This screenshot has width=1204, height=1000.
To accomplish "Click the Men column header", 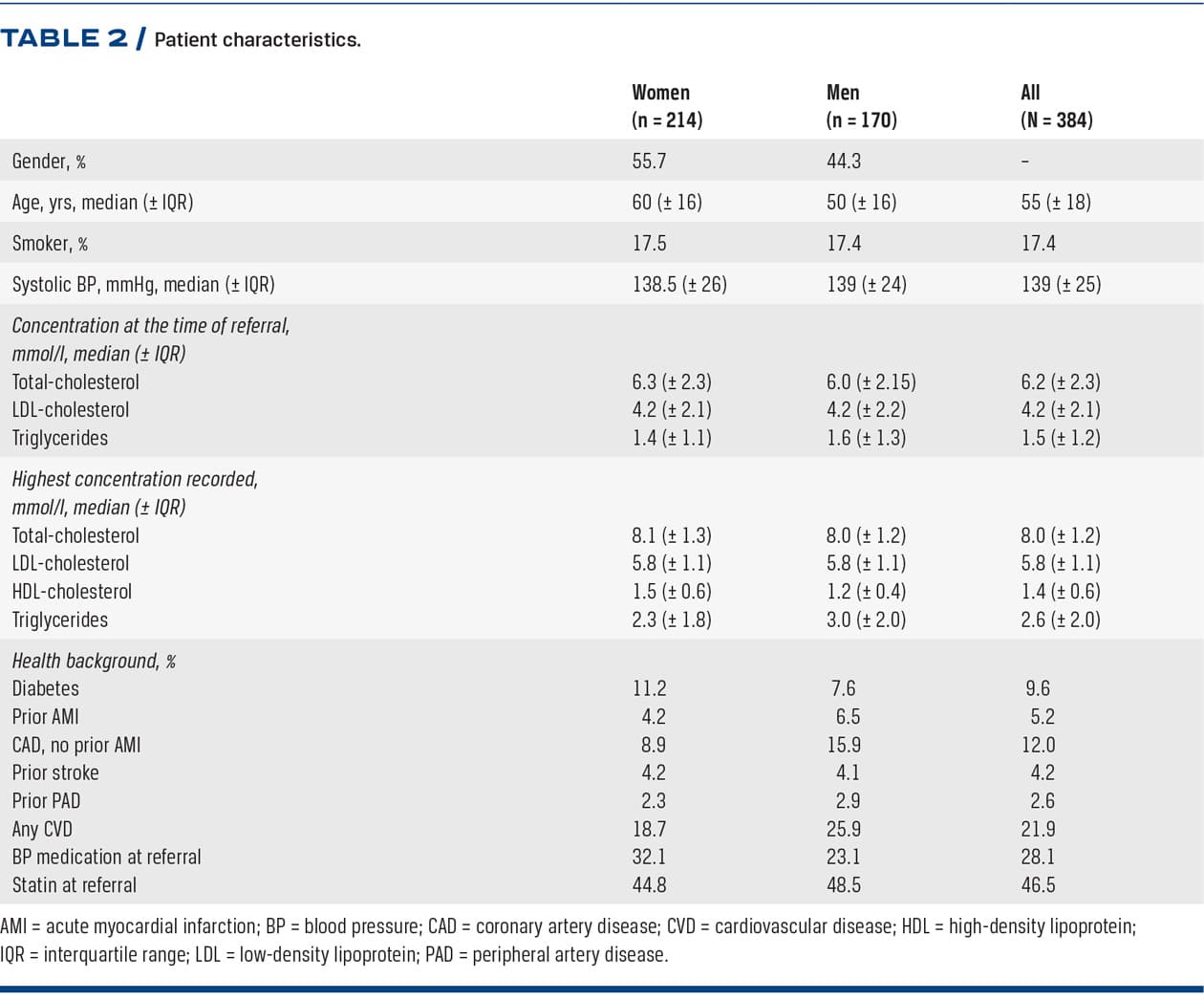I will coord(843,93).
